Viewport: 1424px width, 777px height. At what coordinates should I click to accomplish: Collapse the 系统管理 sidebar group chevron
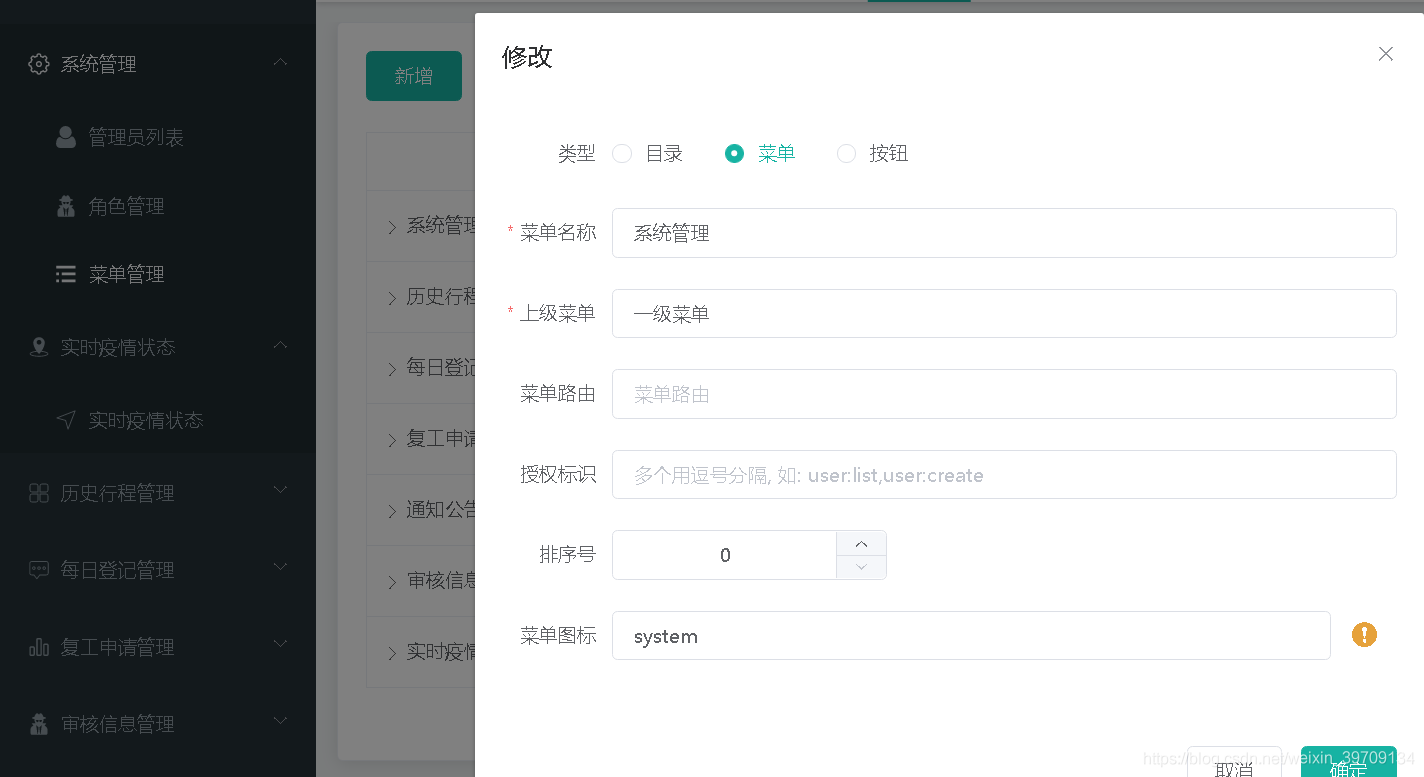tap(281, 62)
